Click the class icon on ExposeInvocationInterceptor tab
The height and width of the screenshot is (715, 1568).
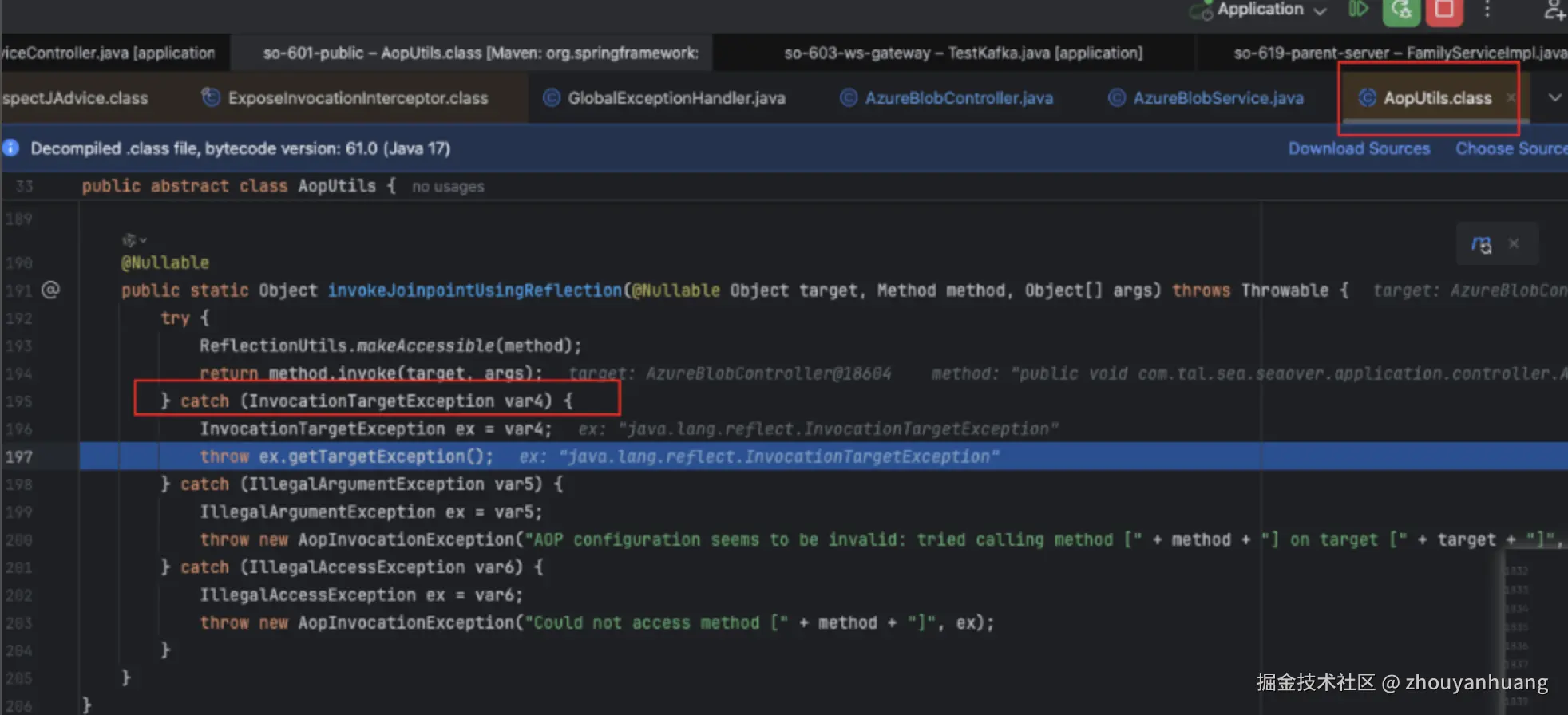point(210,97)
